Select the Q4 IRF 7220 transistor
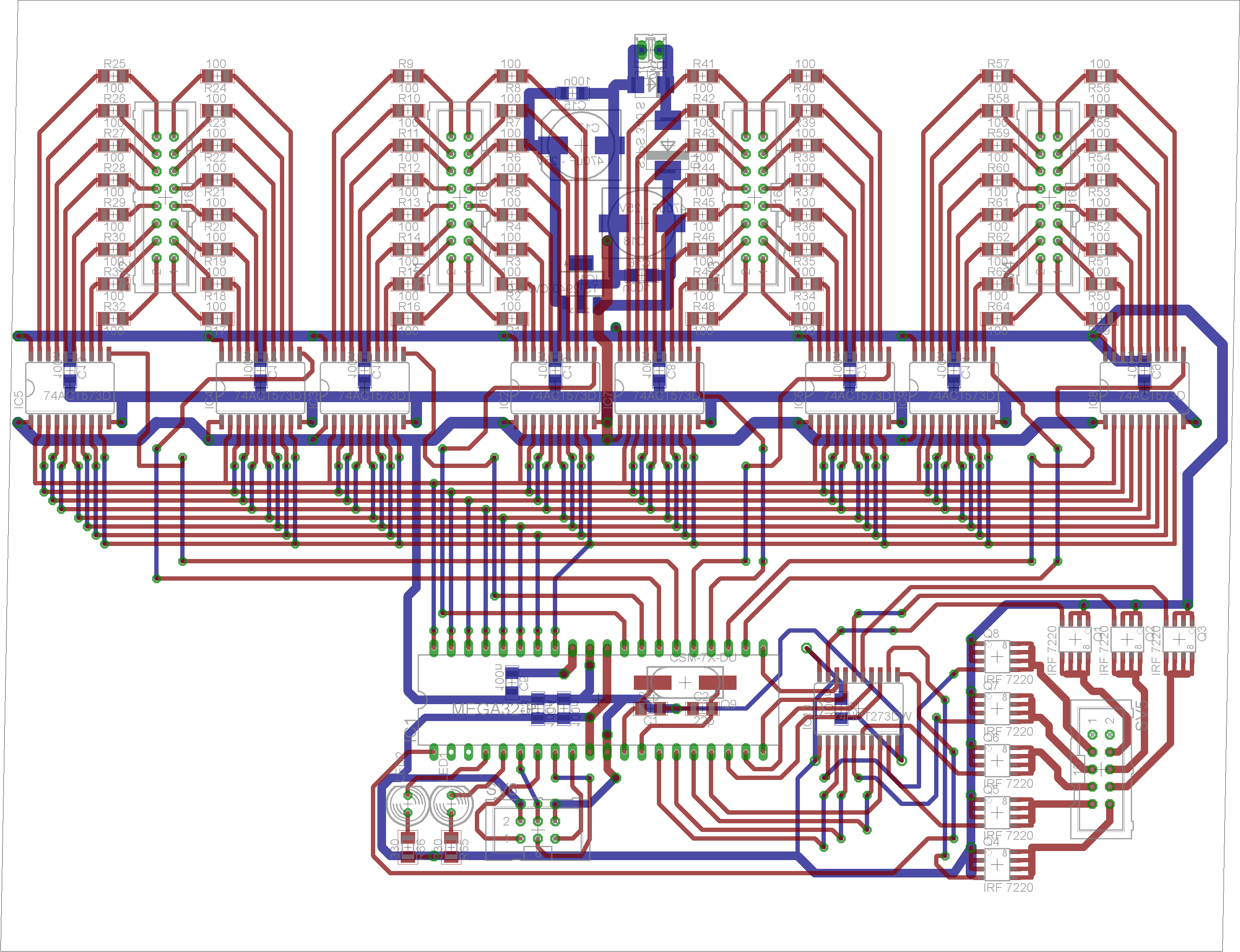Screen dimensions: 1240x952 [997, 865]
